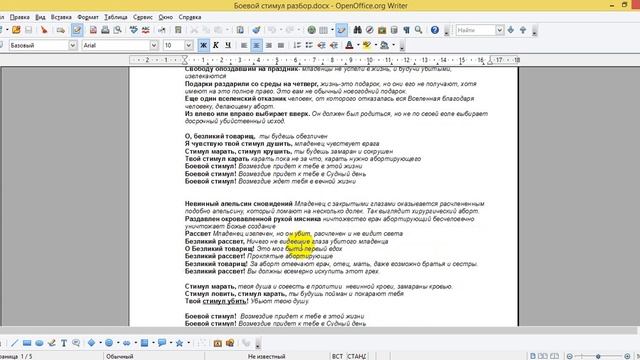Expand the Базовый paragraph style dropdown

[72, 45]
